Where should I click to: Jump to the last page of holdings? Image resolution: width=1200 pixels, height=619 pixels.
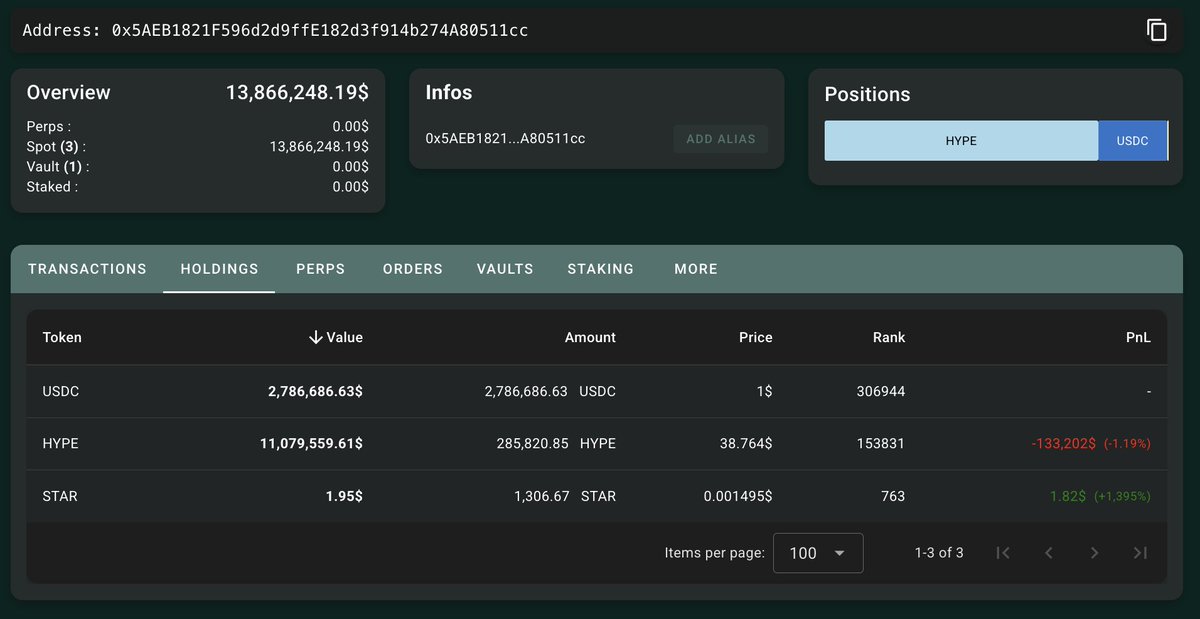tap(1140, 553)
